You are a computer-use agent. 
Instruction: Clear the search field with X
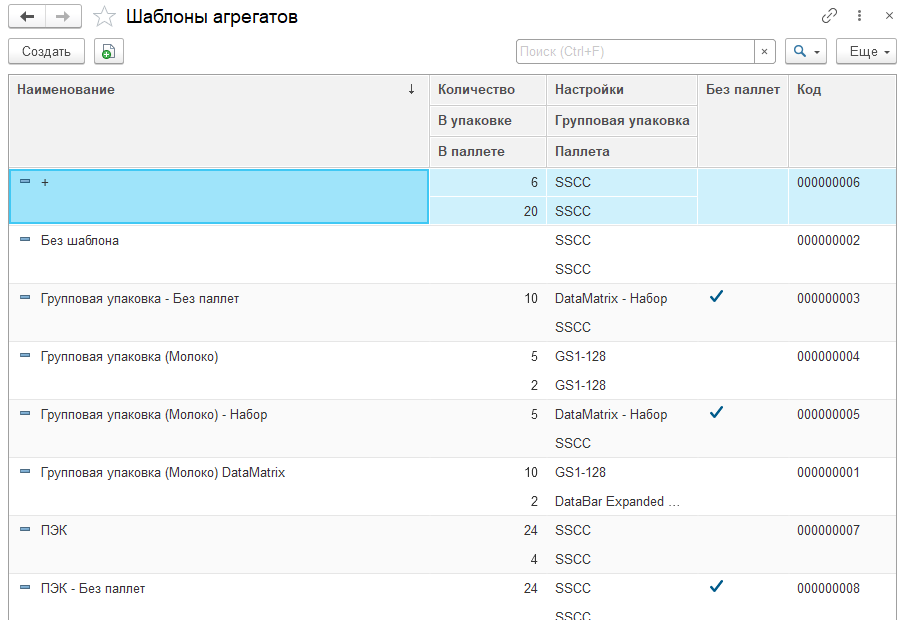coord(765,52)
